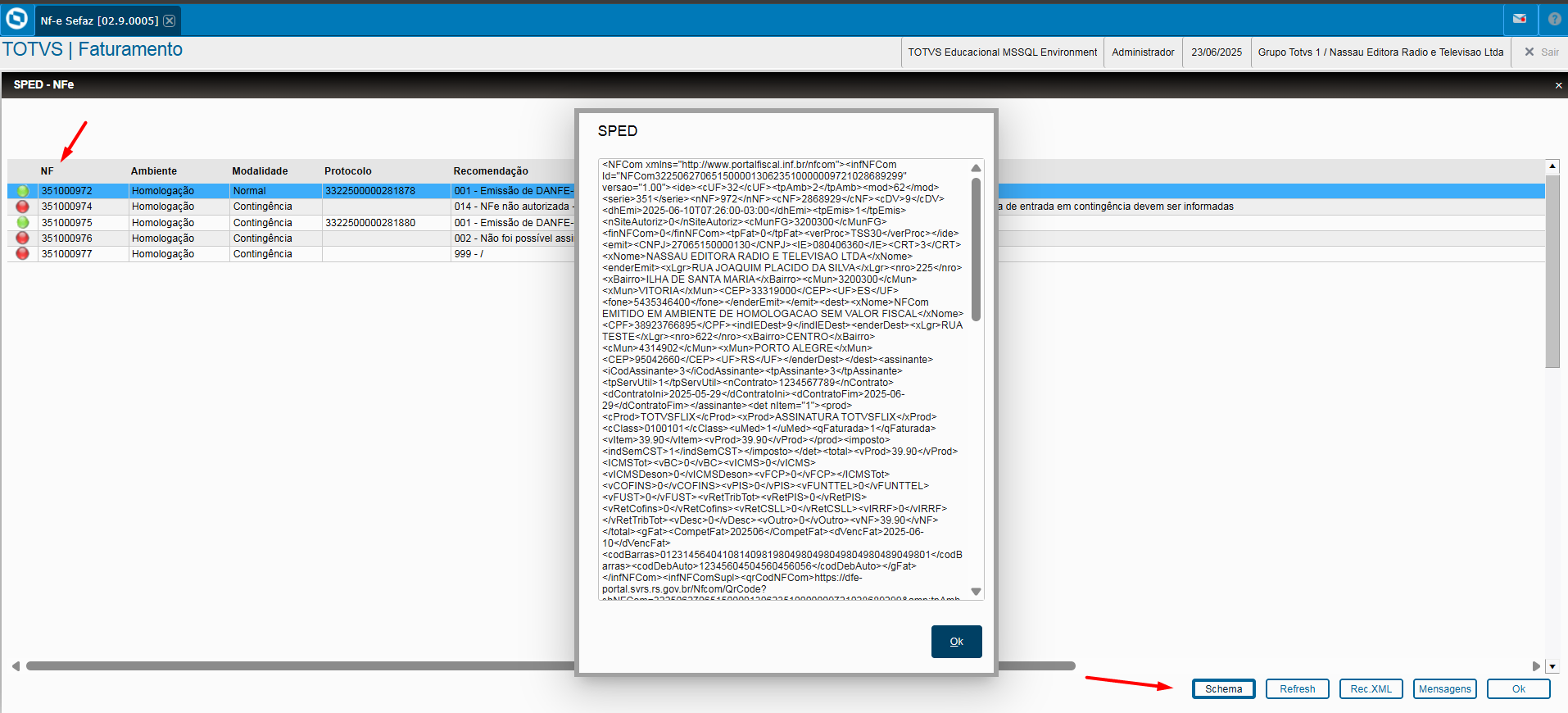Click the Mensagens button
Screen dimensions: 1568x713
tap(1444, 689)
